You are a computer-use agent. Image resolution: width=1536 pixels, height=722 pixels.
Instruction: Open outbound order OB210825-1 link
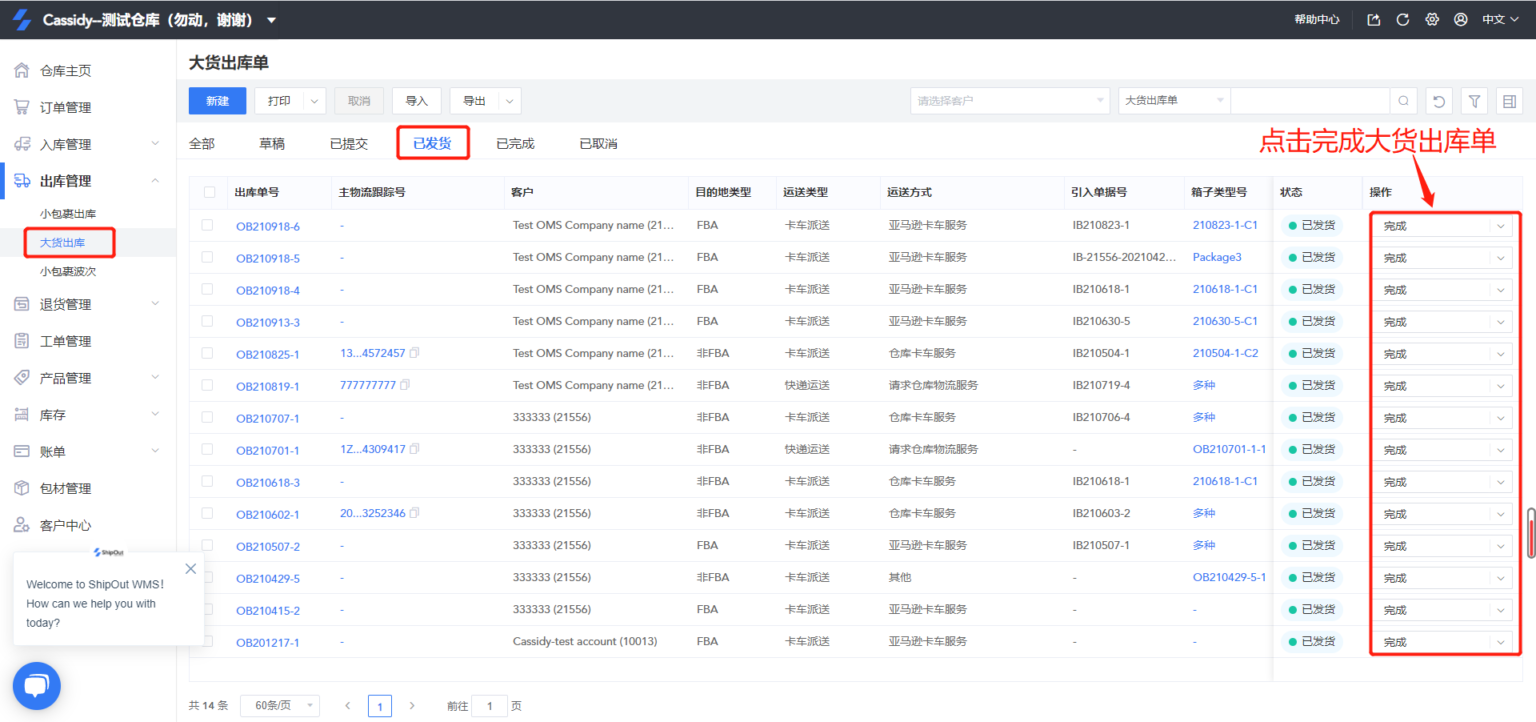click(268, 353)
